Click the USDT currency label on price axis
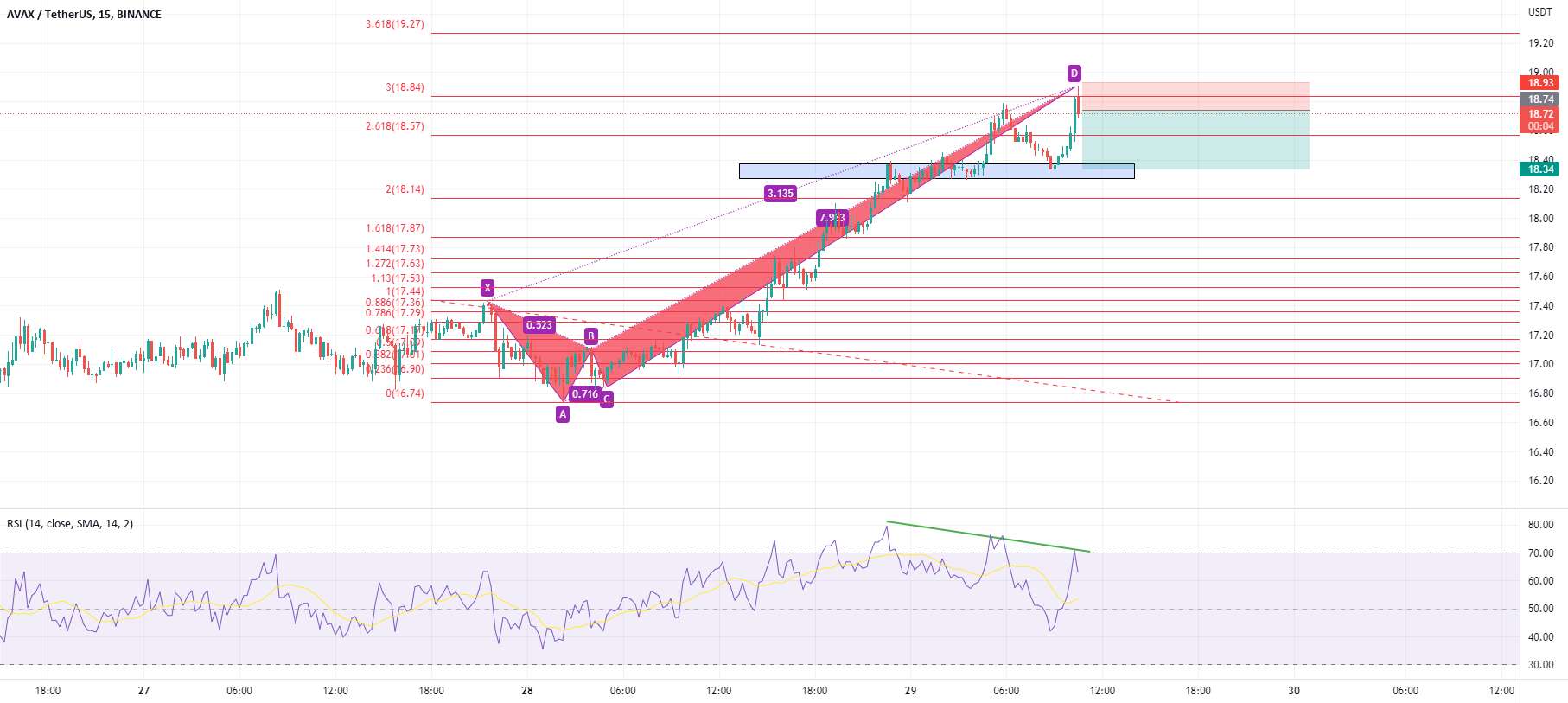Image resolution: width=1568 pixels, height=703 pixels. click(1540, 12)
